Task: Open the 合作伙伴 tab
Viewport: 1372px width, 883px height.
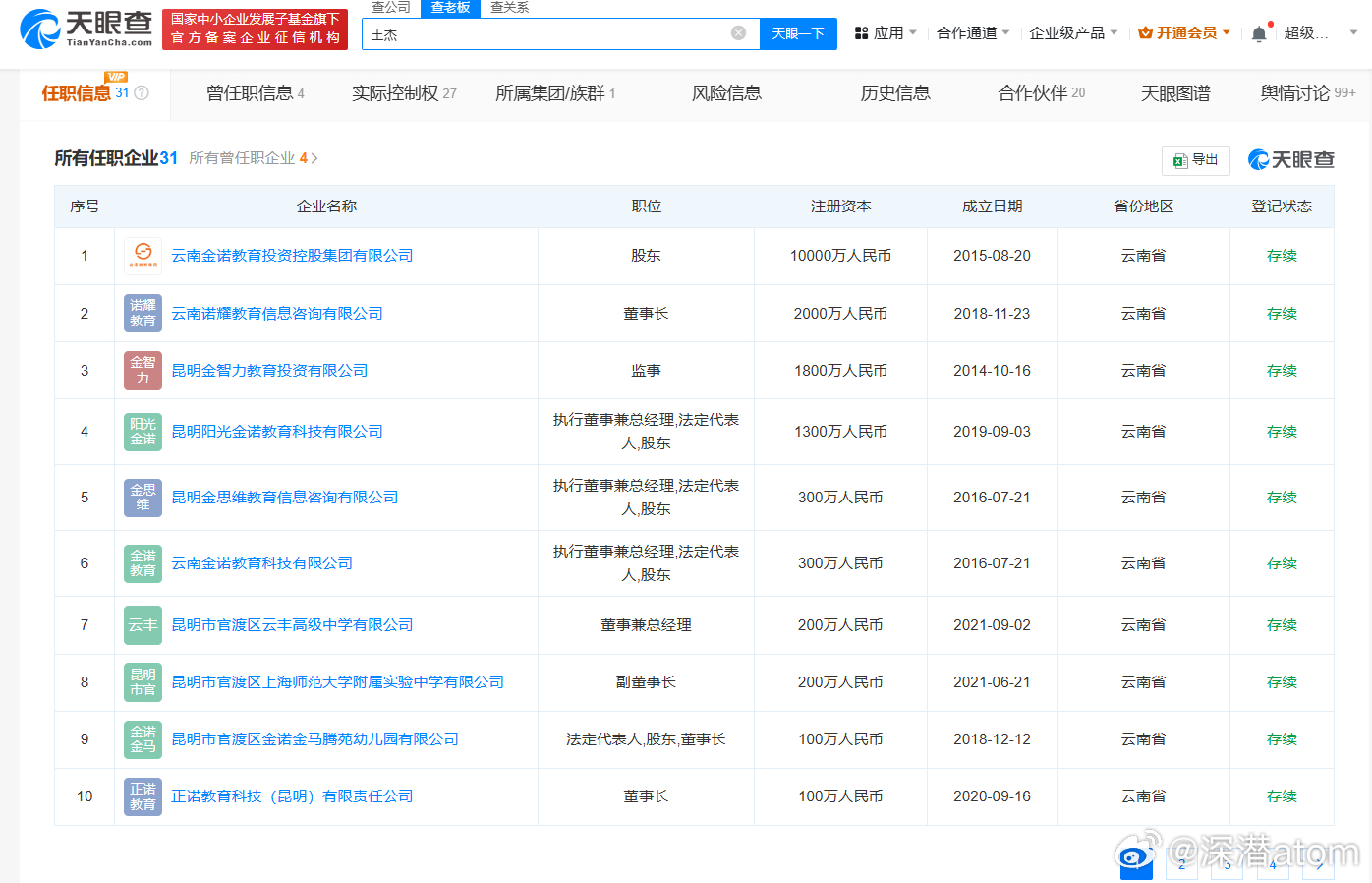Action: coord(1042,93)
